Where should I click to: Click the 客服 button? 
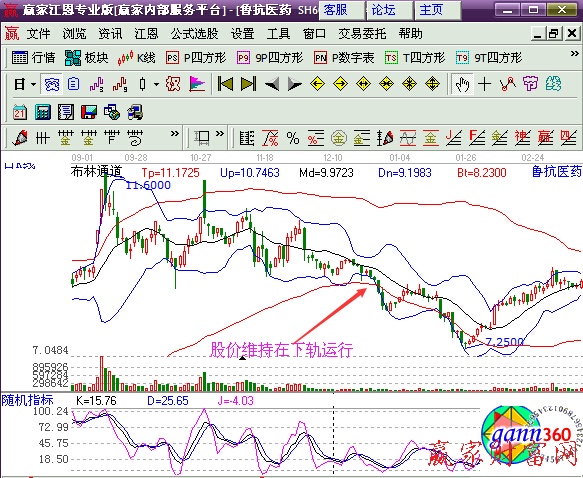pyautogui.click(x=341, y=10)
